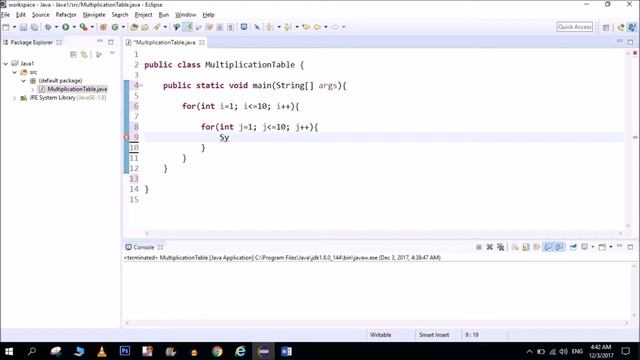Toggle code folding on line 4

click(x=141, y=85)
